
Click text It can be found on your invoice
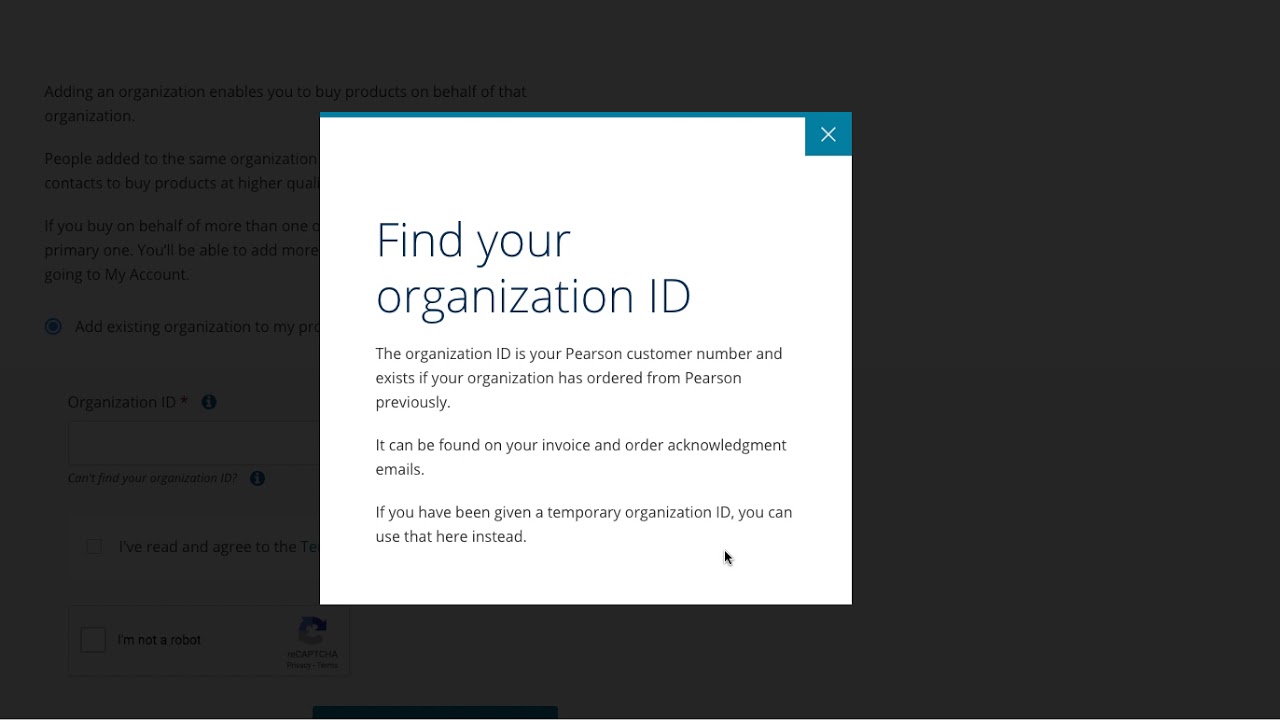pyautogui.click(x=581, y=457)
